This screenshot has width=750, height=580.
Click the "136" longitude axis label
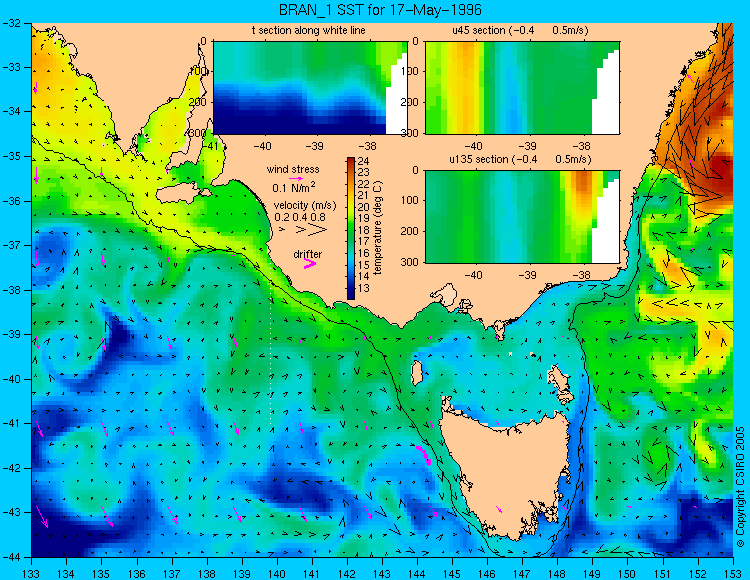tap(136, 574)
